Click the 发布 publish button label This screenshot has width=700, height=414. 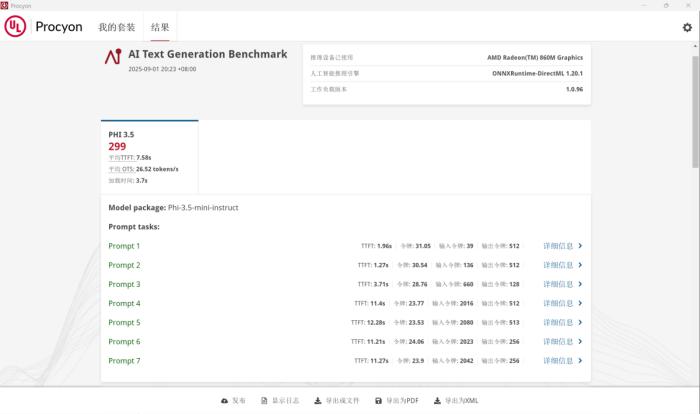(239, 401)
